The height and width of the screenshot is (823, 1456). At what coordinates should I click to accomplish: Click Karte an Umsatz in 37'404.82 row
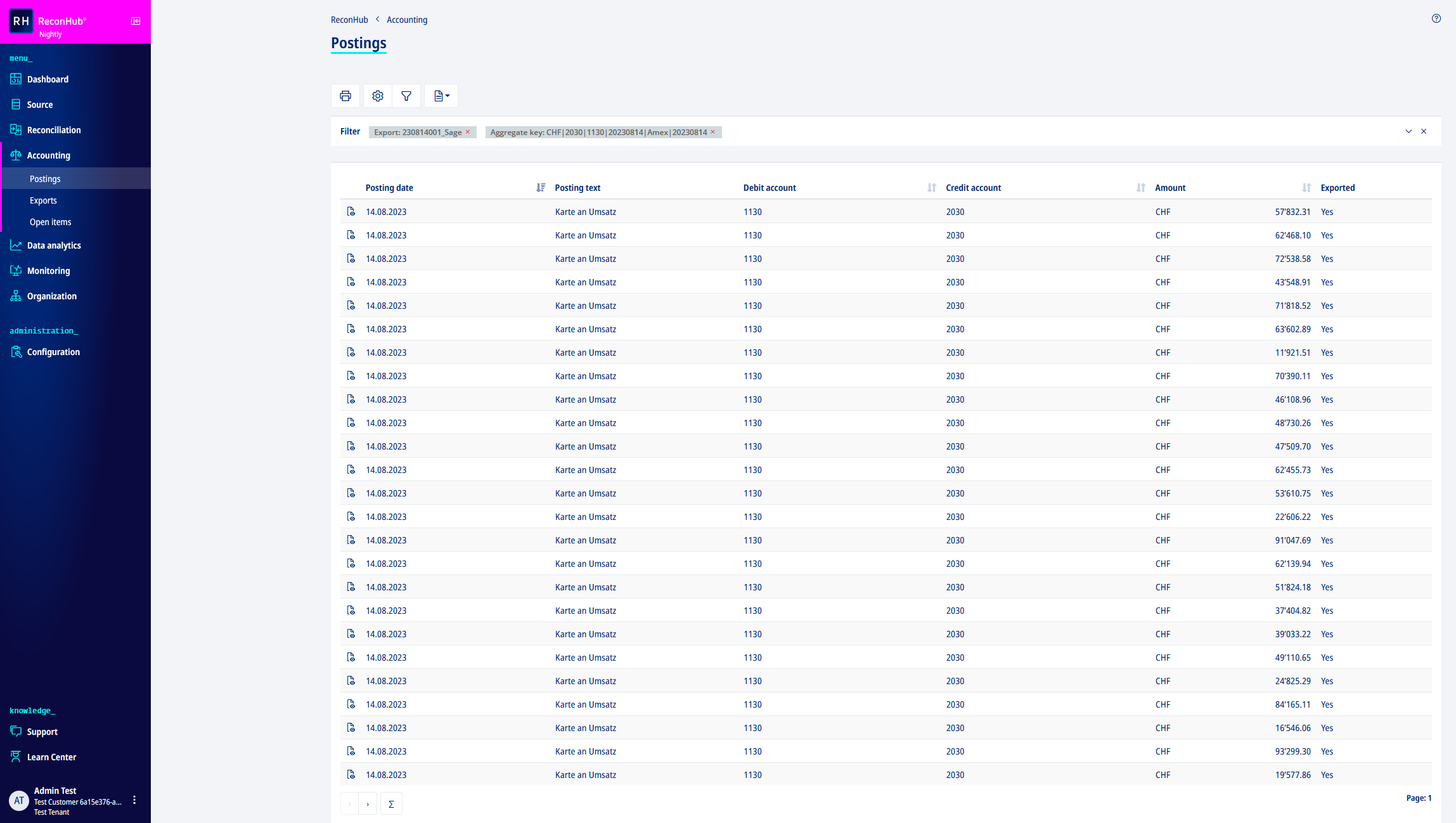(x=585, y=611)
